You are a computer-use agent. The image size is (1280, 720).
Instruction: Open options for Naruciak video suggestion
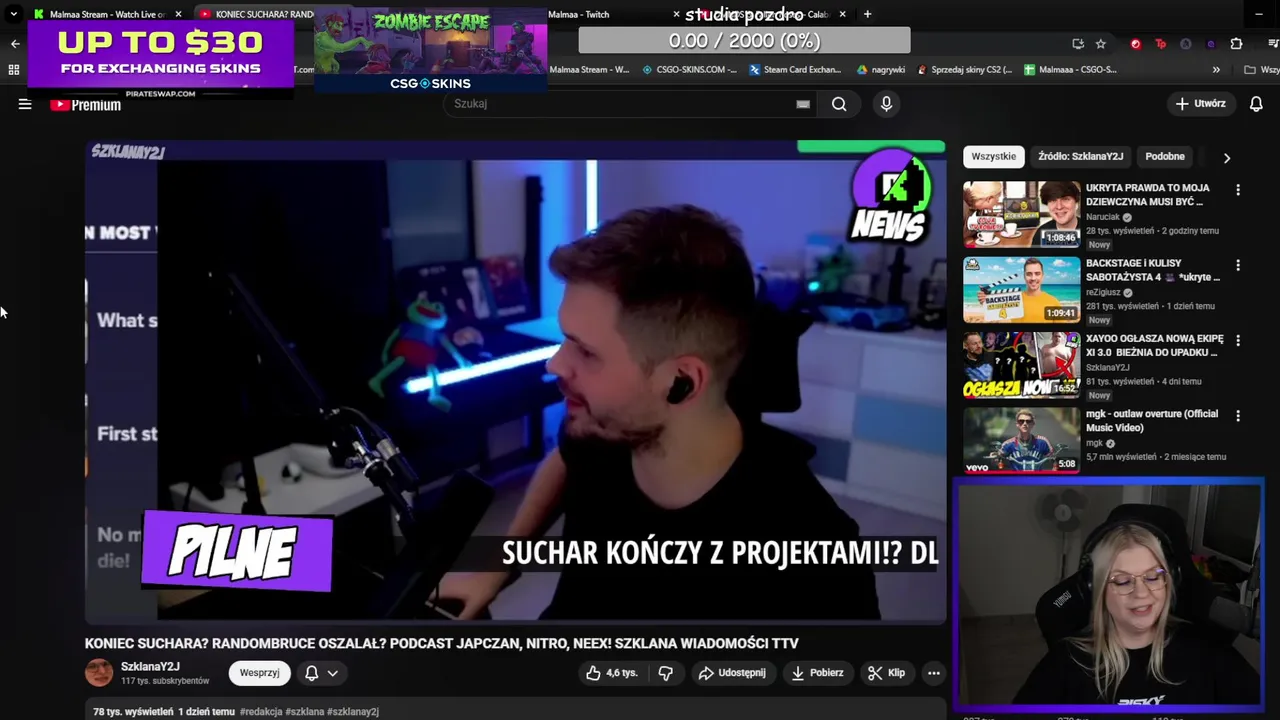pyautogui.click(x=1238, y=190)
